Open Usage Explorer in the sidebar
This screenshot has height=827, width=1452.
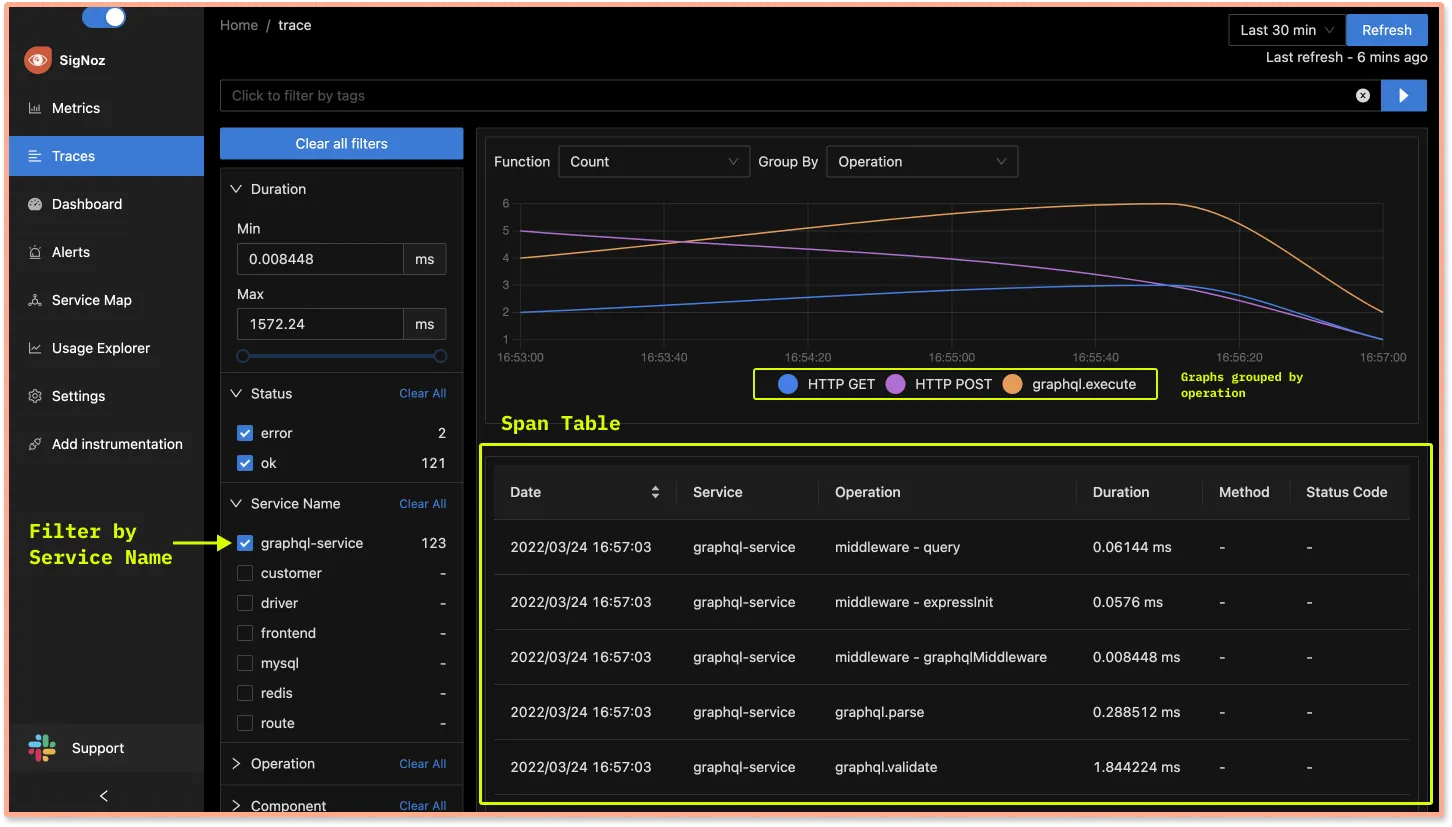click(106, 348)
